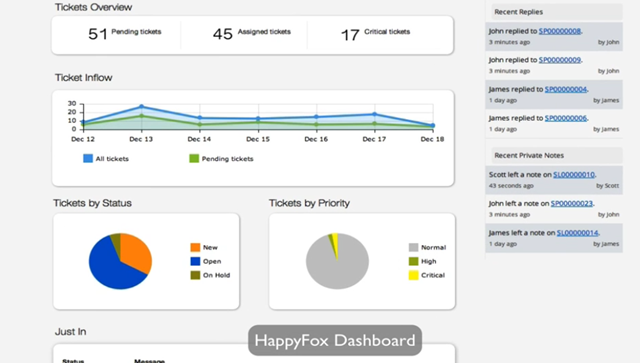Screen dimensions: 640x363
Task: Open note link SP00000023 from John
Action: pyautogui.click(x=571, y=203)
